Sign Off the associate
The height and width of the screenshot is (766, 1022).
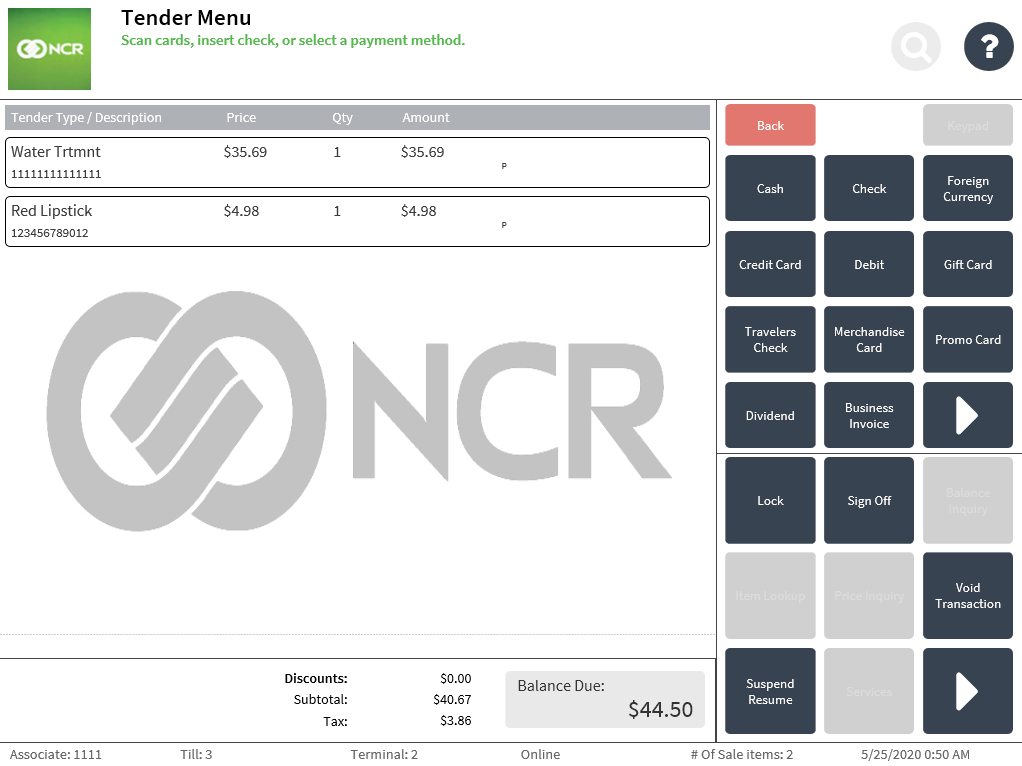coord(869,501)
